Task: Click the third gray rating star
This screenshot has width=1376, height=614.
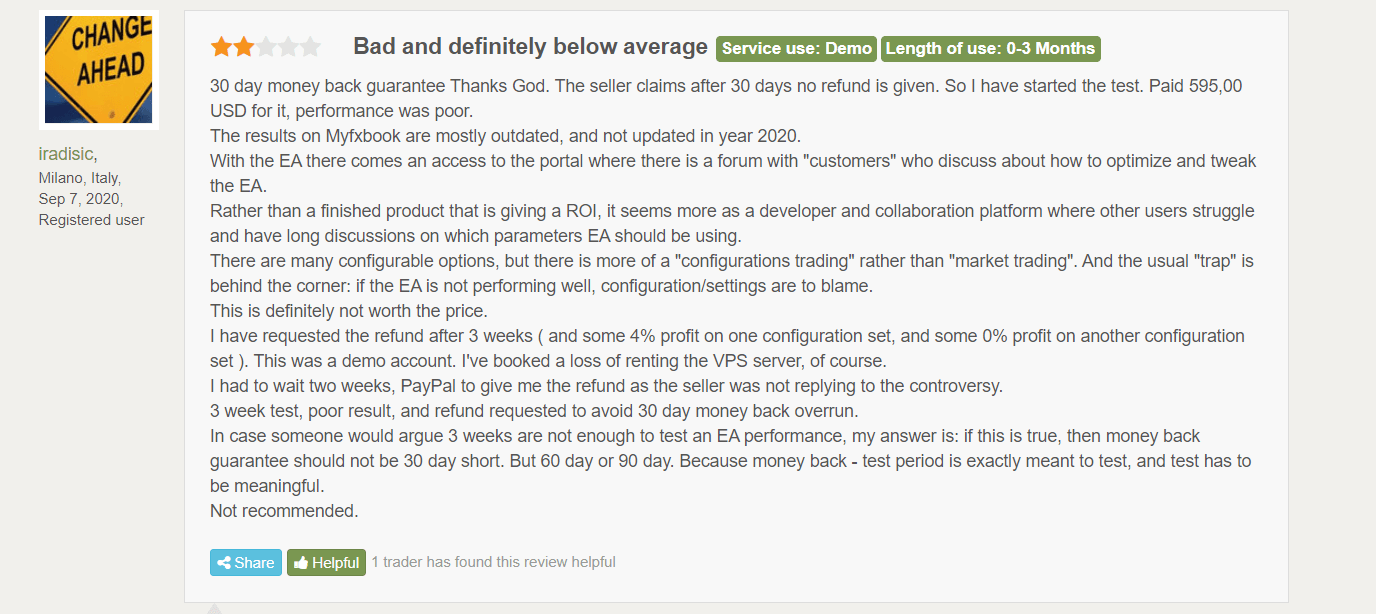Action: click(x=266, y=46)
